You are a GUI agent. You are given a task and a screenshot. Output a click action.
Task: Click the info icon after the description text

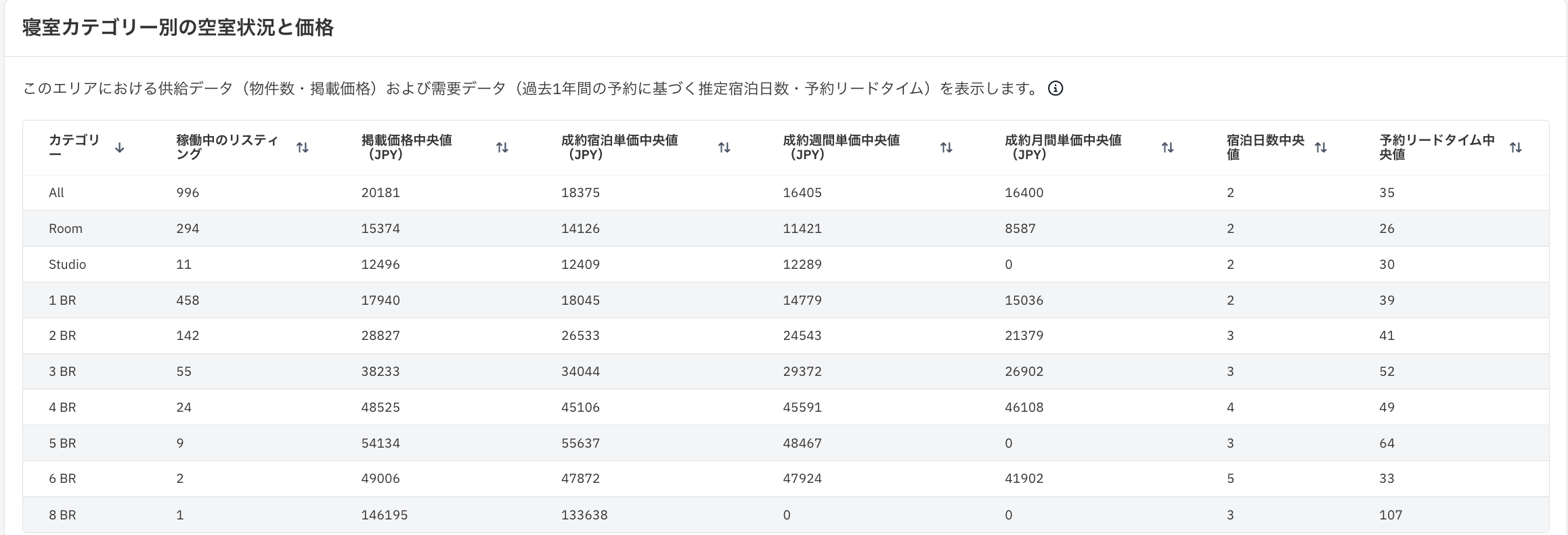coord(1055,89)
